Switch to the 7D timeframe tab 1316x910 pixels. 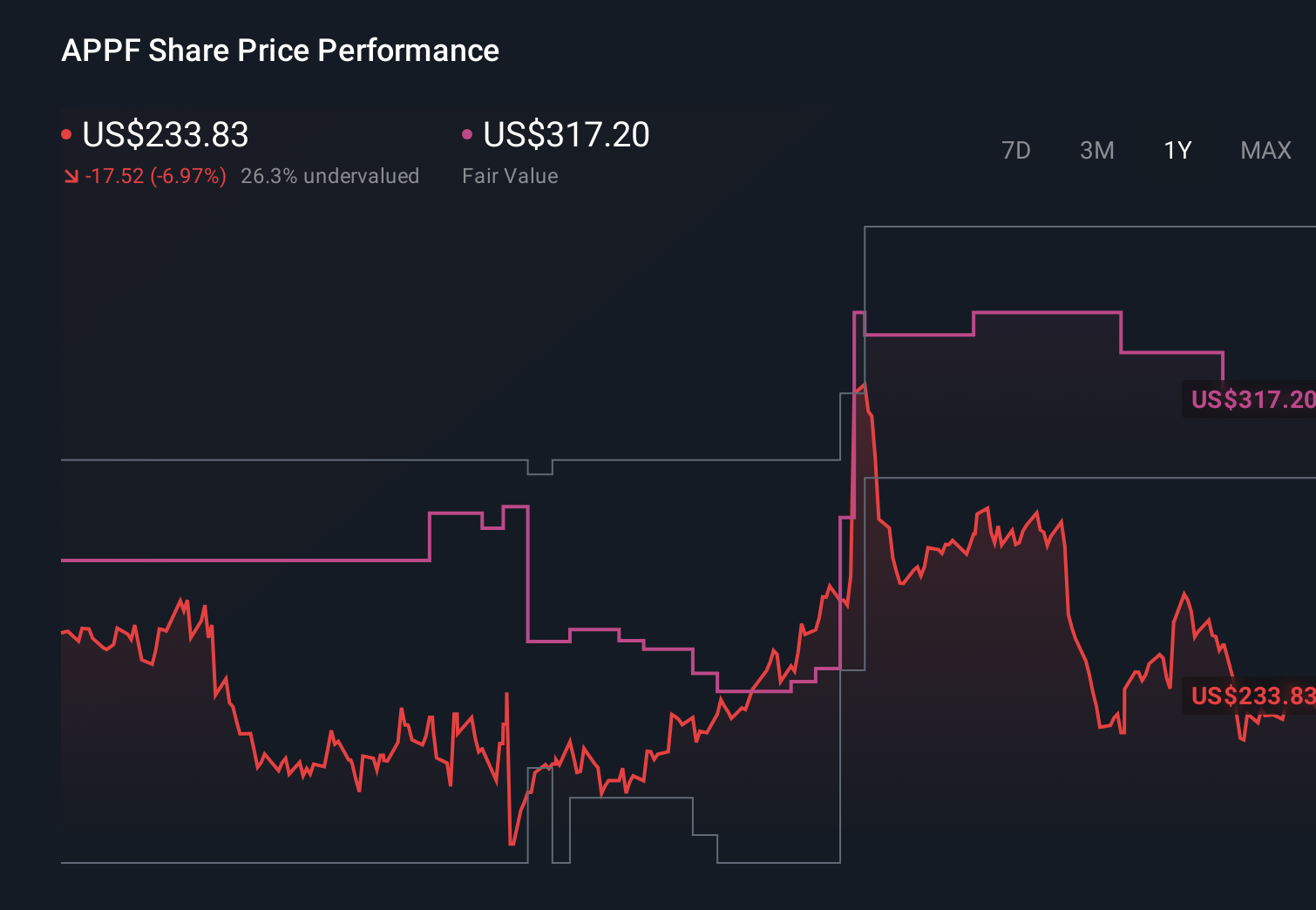point(1016,150)
